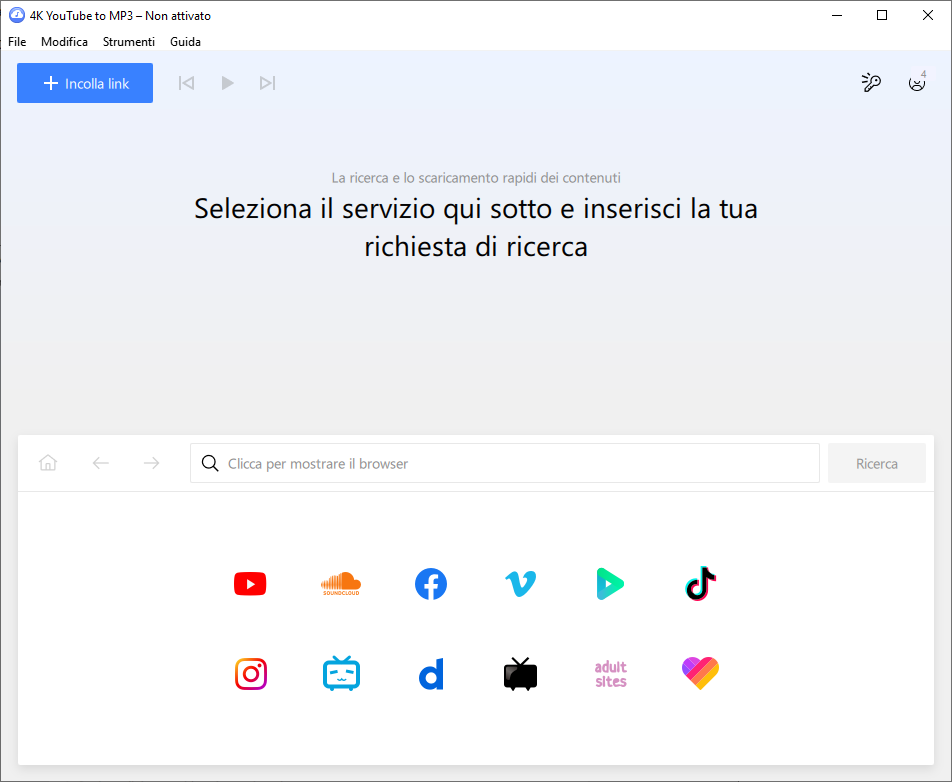
Task: Navigate forward in the browser
Action: (151, 463)
